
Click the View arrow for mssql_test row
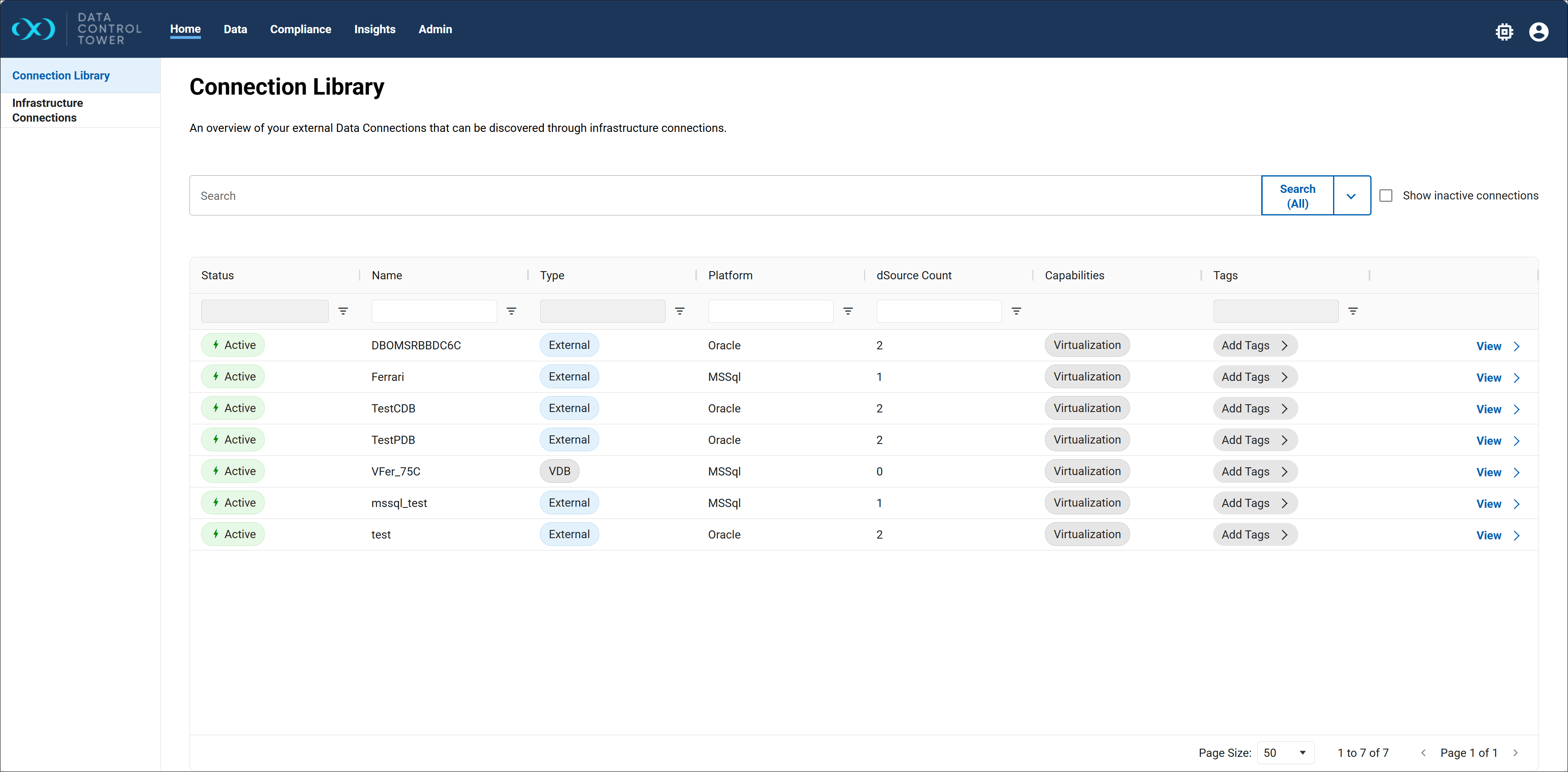(x=1516, y=504)
